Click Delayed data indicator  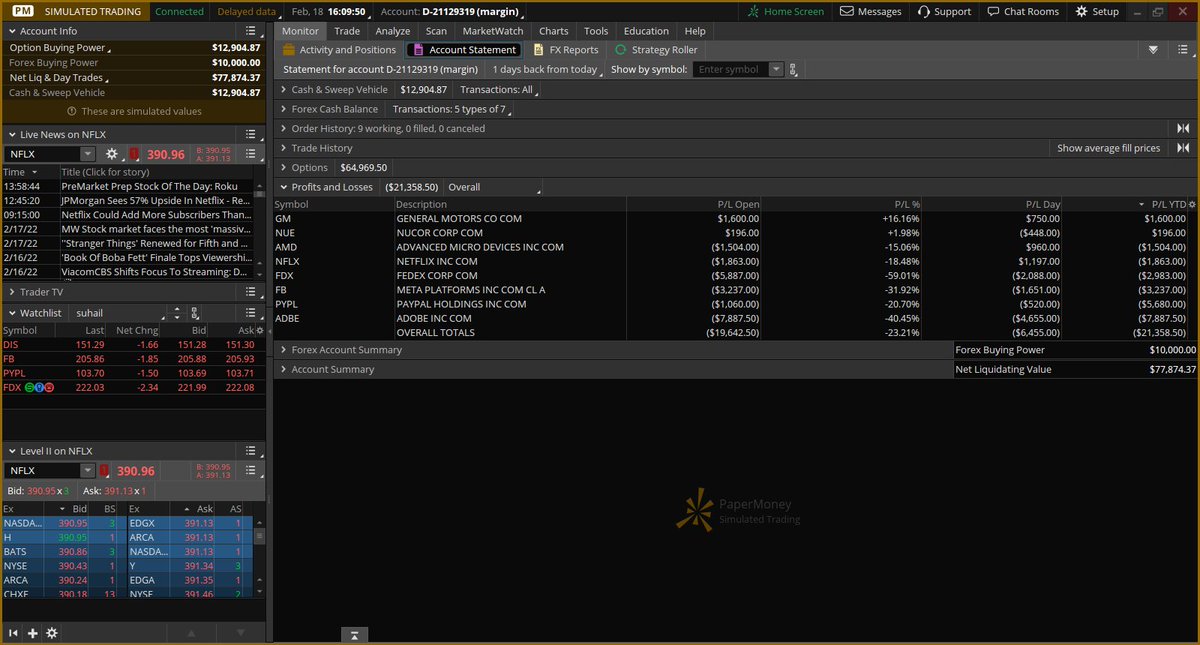click(247, 11)
